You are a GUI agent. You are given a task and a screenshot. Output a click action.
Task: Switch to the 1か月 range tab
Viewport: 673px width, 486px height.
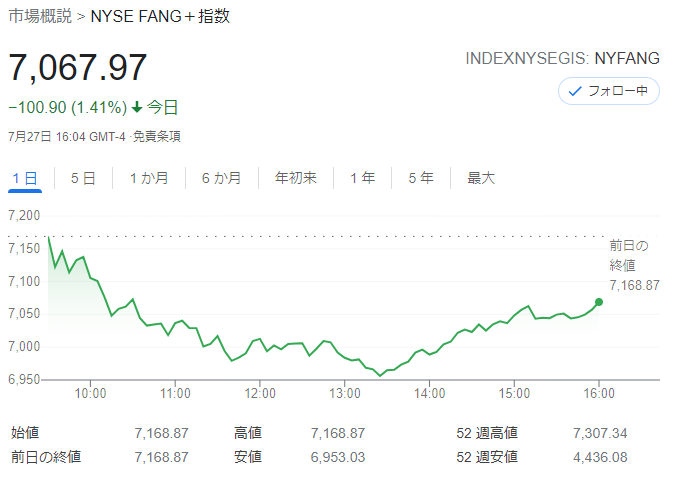pyautogui.click(x=149, y=178)
